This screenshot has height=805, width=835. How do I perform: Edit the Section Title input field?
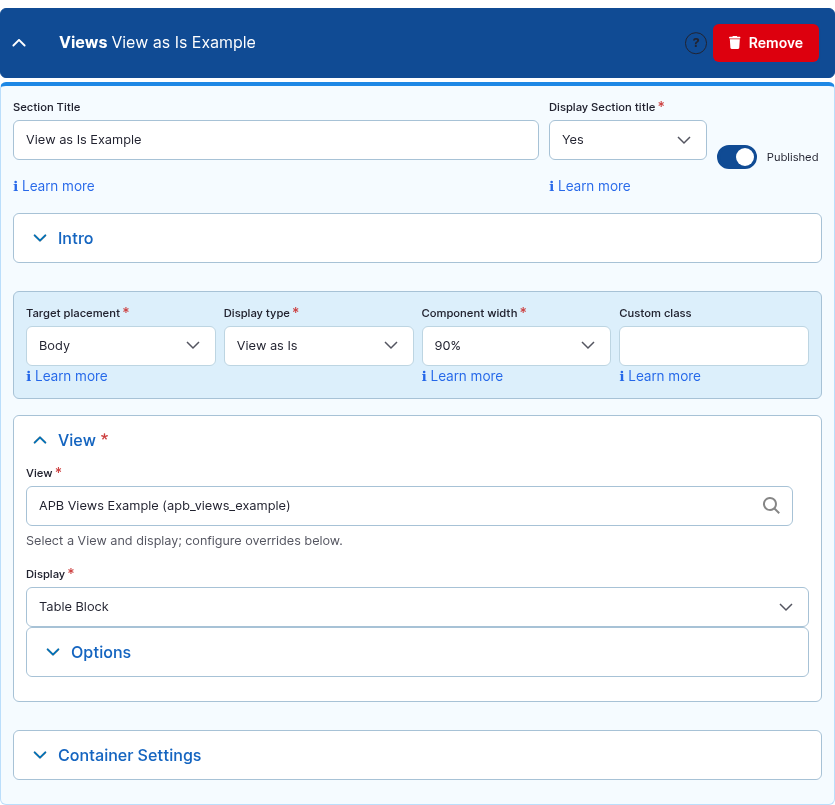(x=276, y=140)
